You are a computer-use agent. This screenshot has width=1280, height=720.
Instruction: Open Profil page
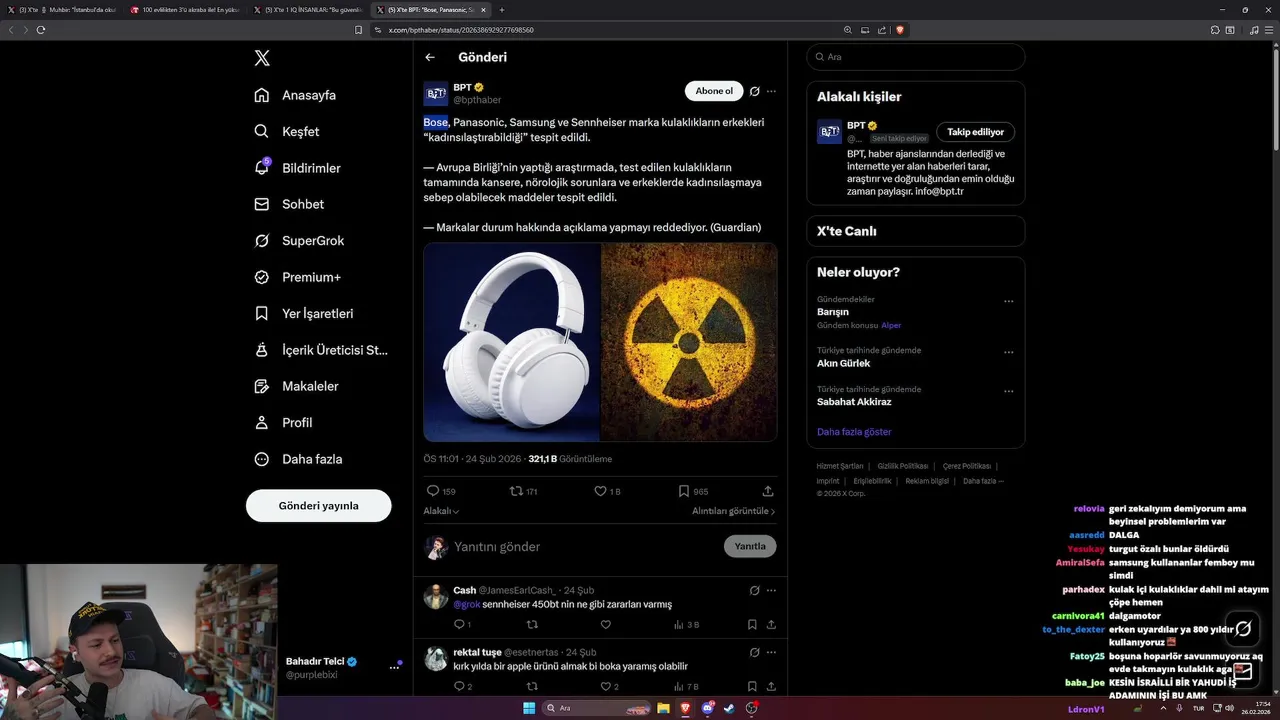tap(283, 422)
